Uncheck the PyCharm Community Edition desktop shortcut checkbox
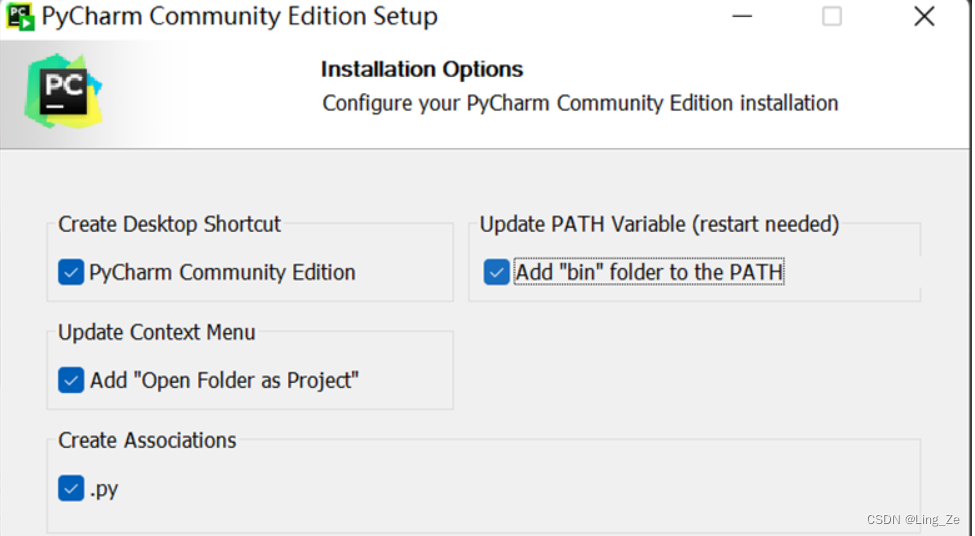This screenshot has width=975, height=536. (71, 272)
